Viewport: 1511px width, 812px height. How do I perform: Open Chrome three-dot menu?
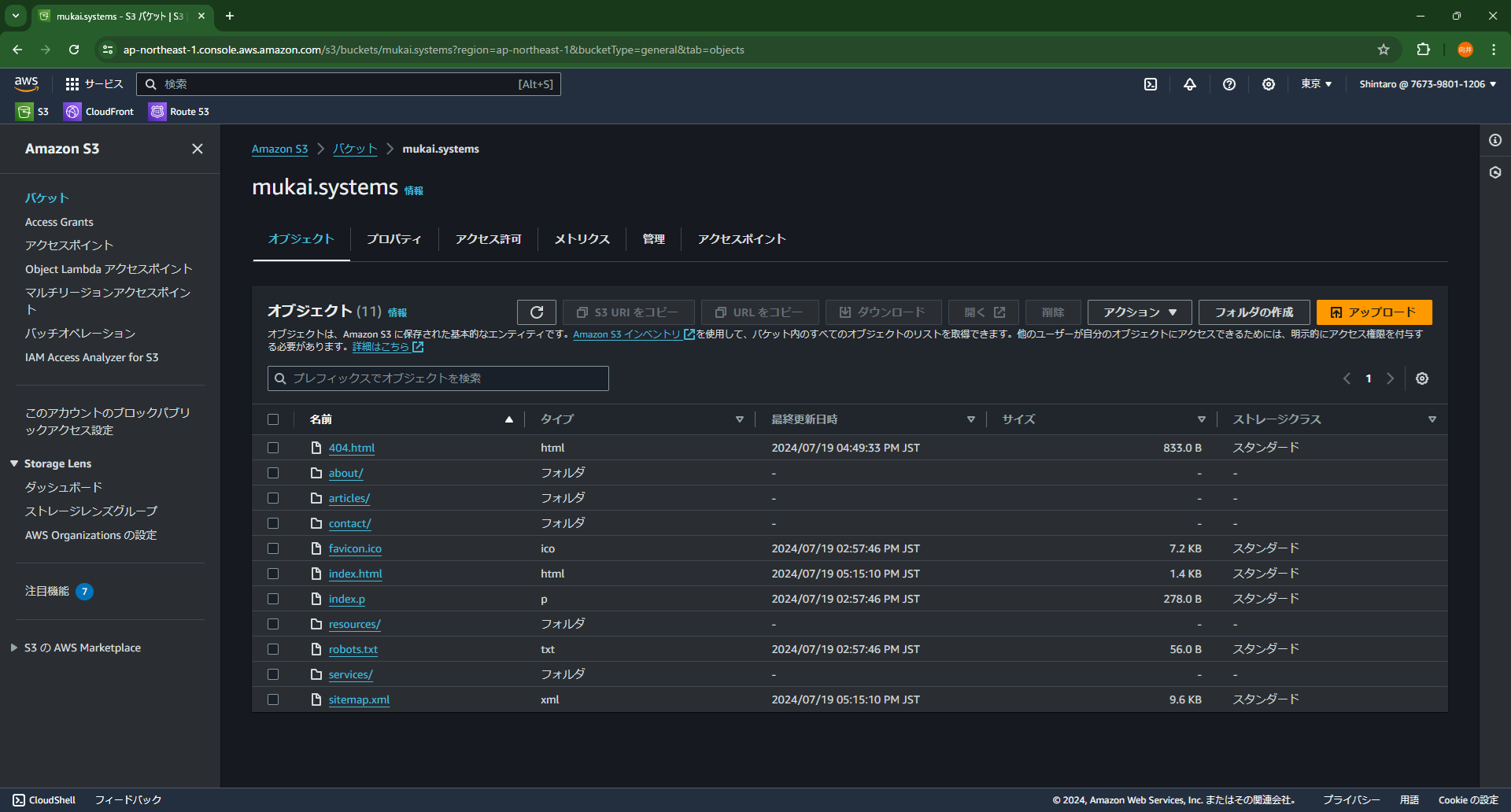pos(1494,50)
